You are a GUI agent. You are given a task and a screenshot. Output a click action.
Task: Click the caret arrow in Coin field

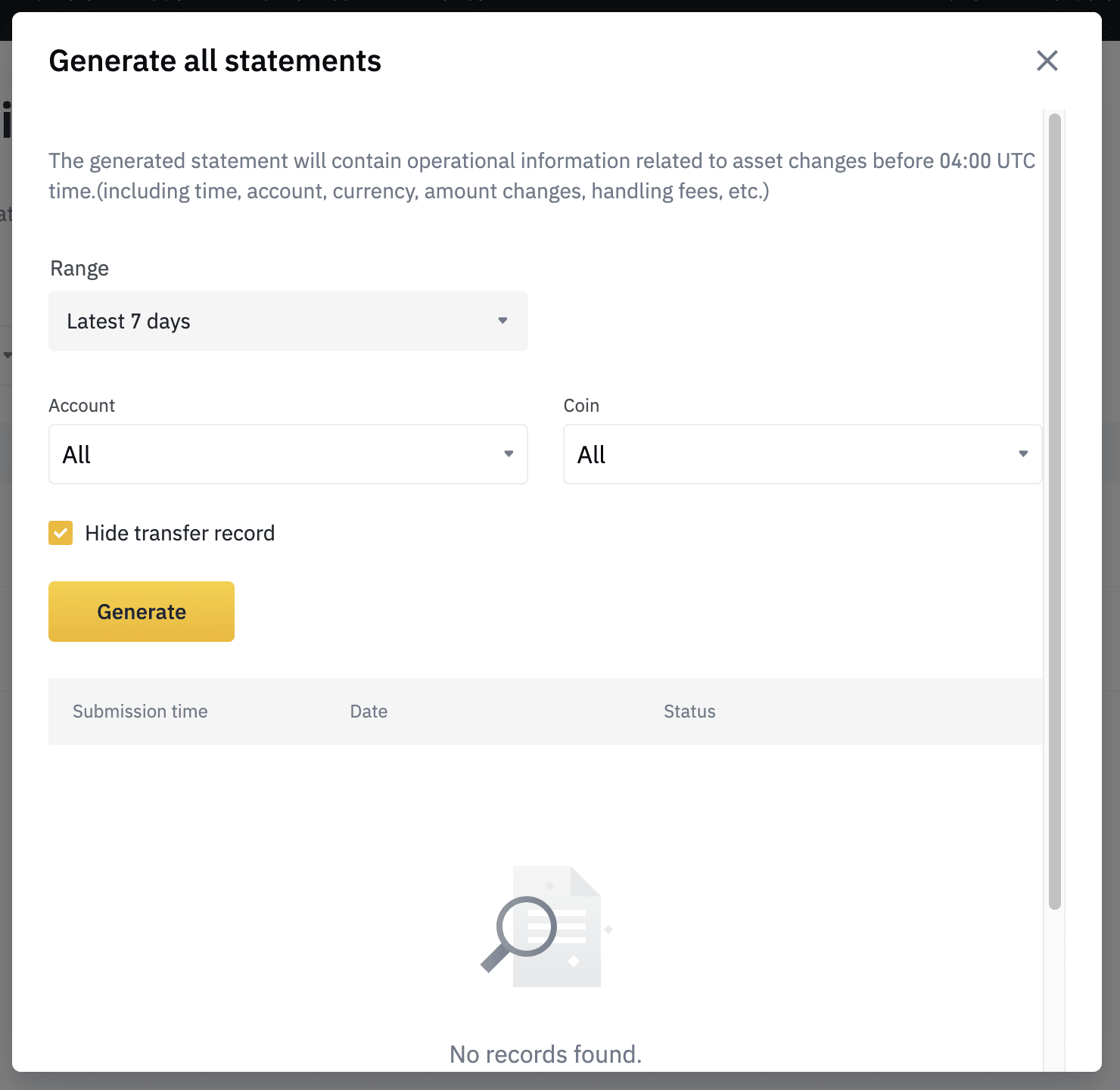[1023, 454]
